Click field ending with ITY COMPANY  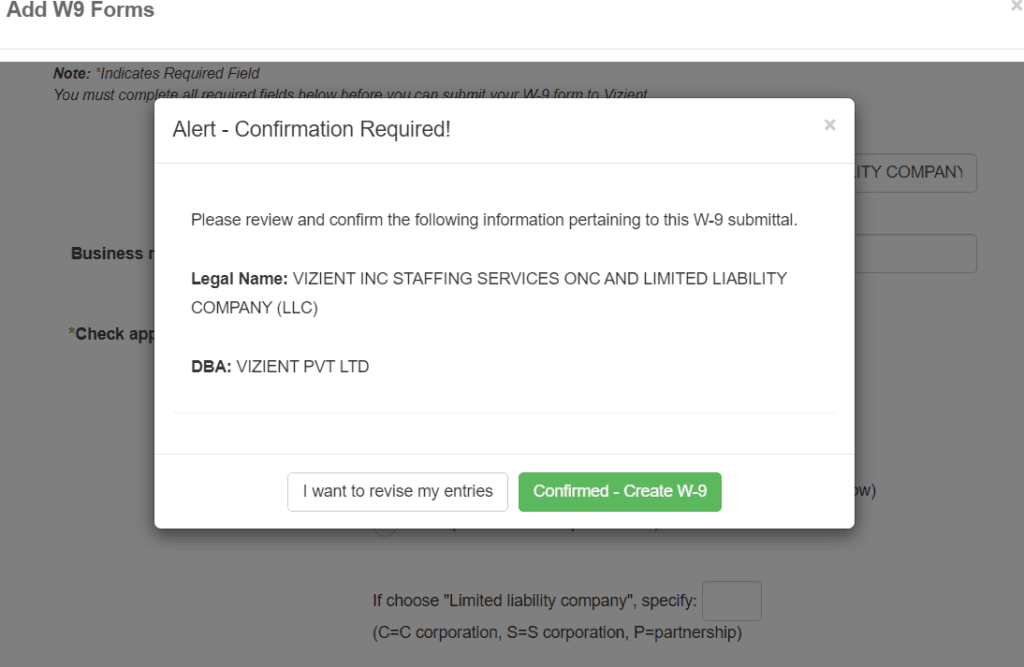[x=914, y=172]
